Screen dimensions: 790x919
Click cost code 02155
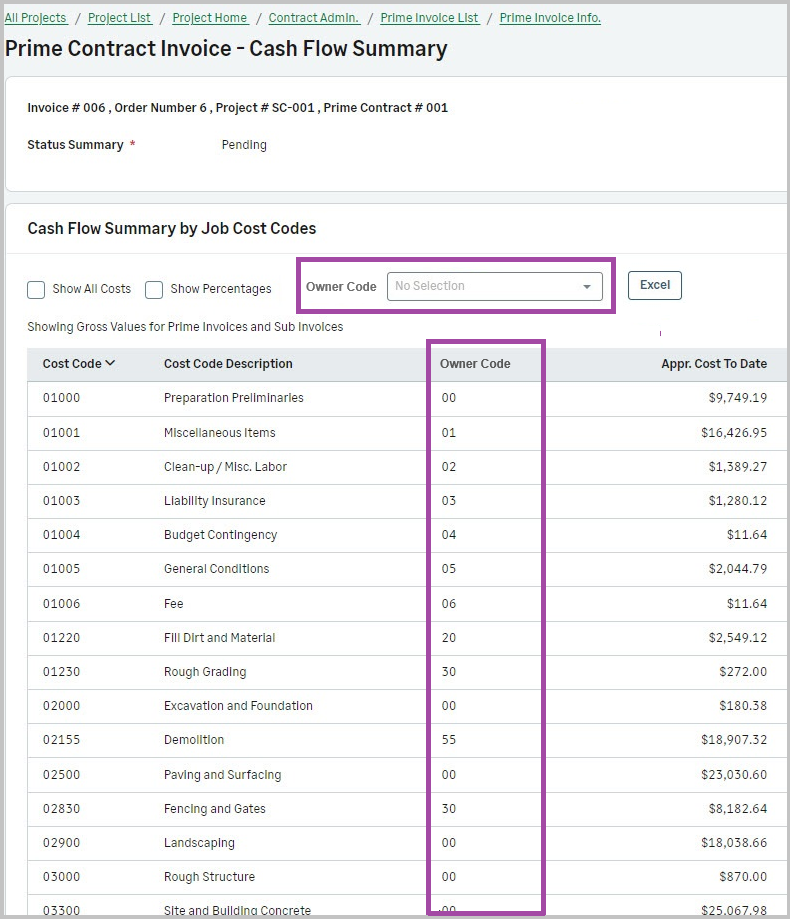(62, 740)
